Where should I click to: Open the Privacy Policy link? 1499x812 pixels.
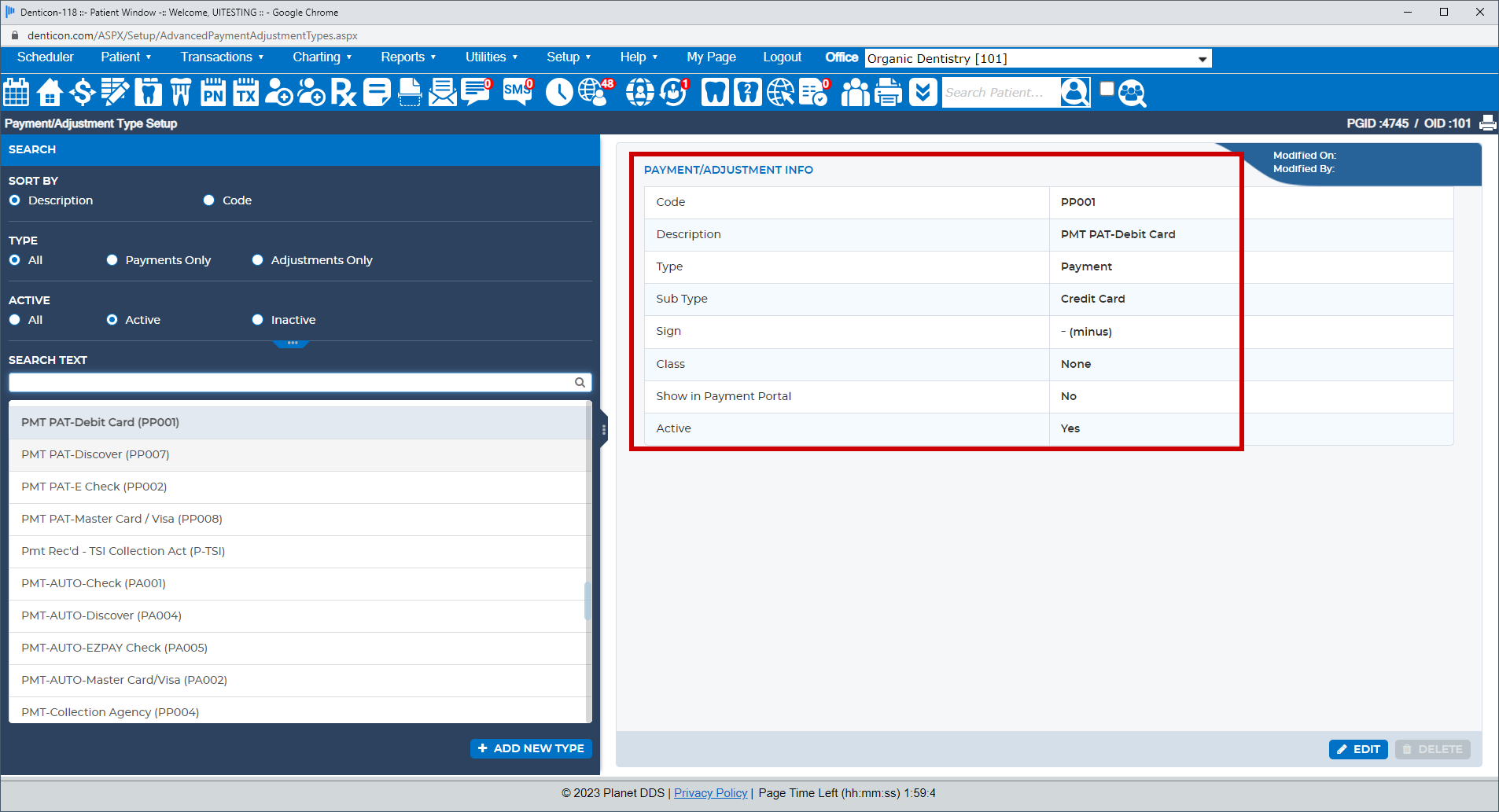point(709,792)
